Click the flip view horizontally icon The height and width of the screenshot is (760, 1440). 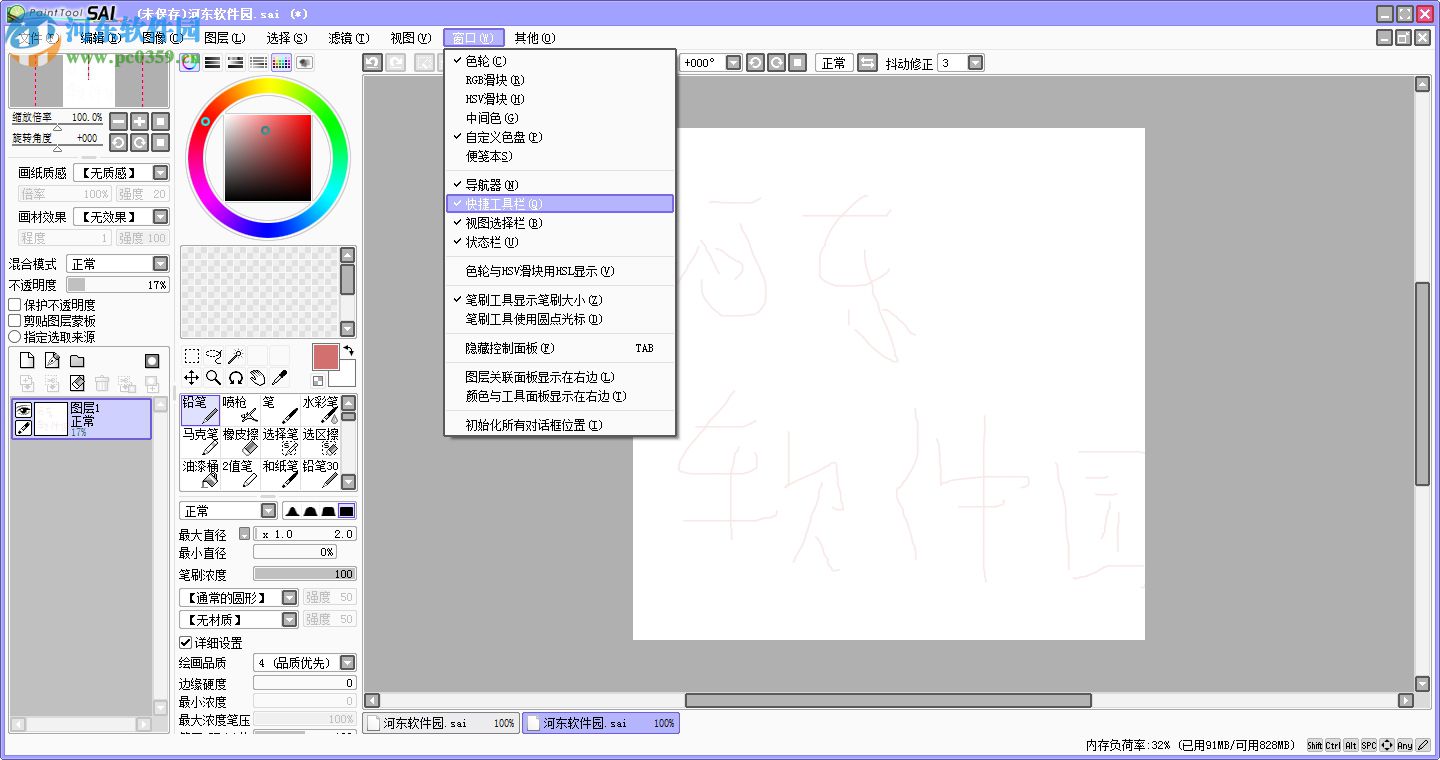(x=867, y=63)
